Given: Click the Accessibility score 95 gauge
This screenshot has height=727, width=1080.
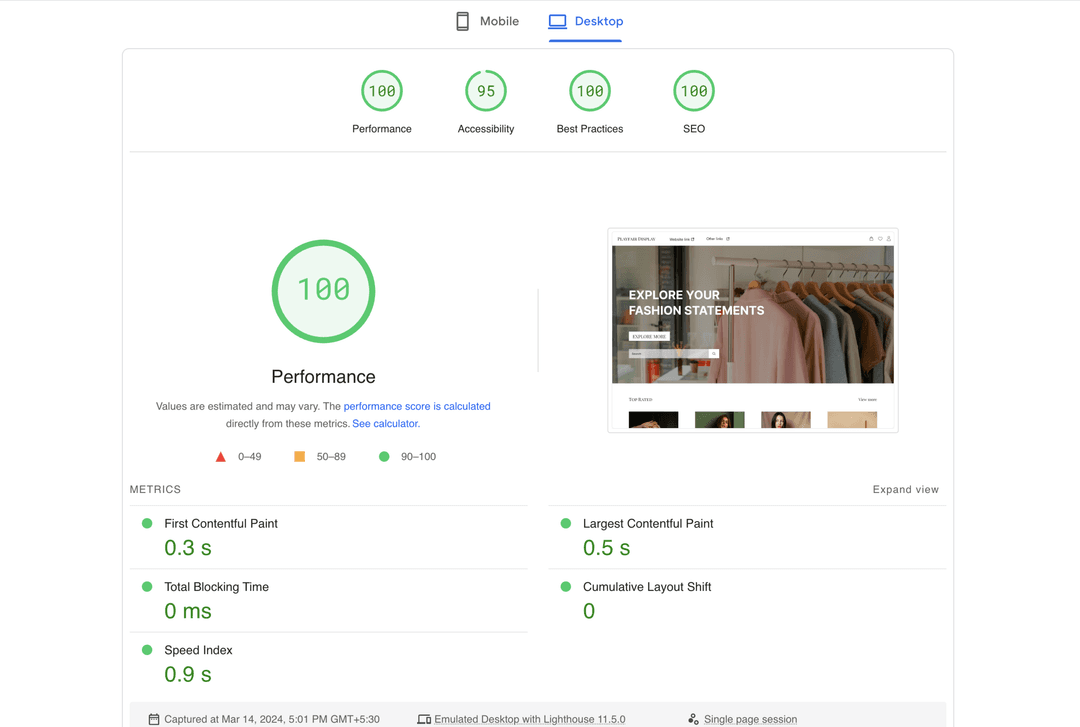Looking at the screenshot, I should 486,91.
